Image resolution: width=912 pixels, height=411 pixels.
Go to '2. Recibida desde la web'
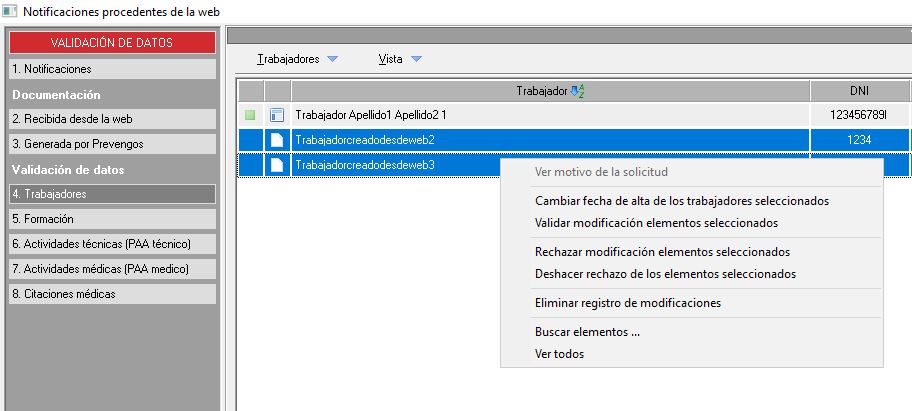[x=111, y=119]
